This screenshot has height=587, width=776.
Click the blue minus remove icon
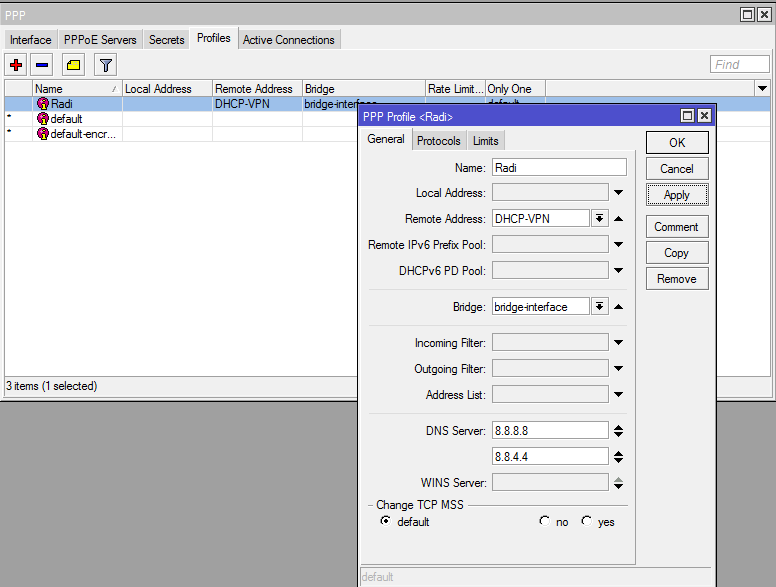click(42, 65)
